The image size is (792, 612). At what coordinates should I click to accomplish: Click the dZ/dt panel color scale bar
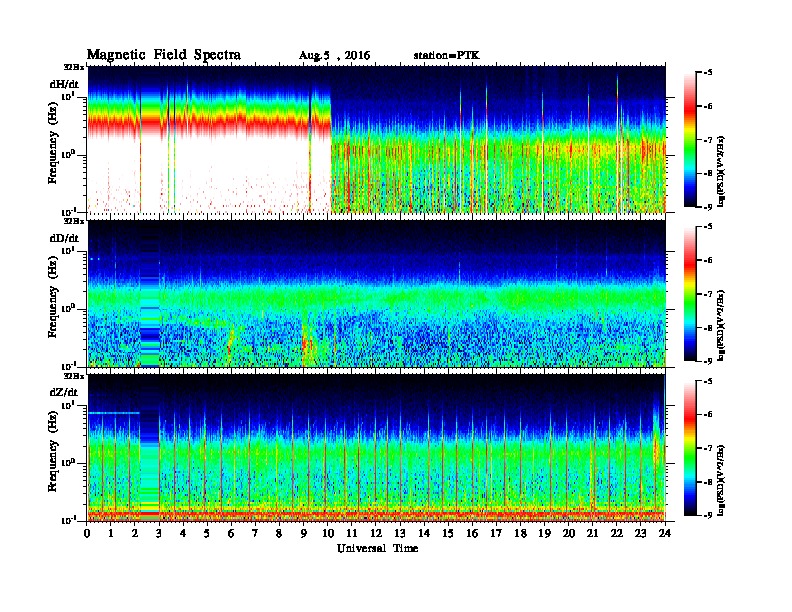(x=689, y=448)
